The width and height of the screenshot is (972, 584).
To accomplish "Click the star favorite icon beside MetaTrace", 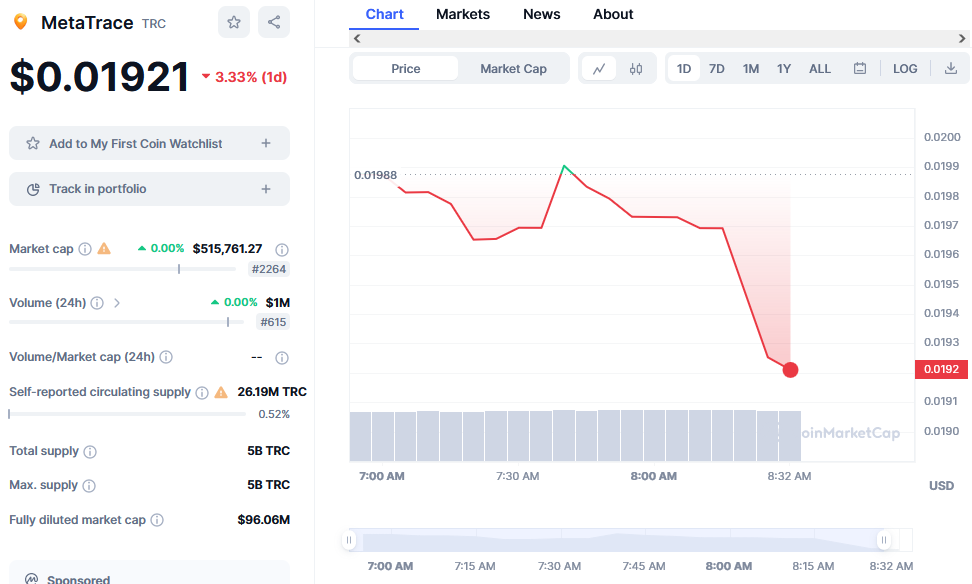I will pos(234,22).
